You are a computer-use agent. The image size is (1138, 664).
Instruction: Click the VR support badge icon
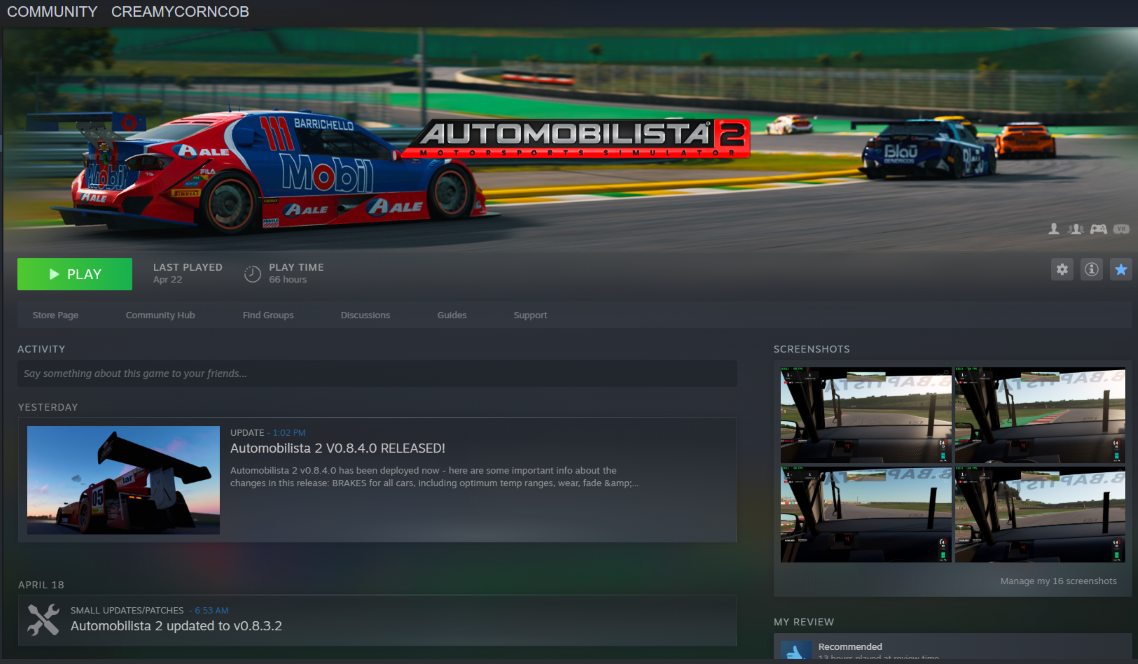tap(1121, 229)
